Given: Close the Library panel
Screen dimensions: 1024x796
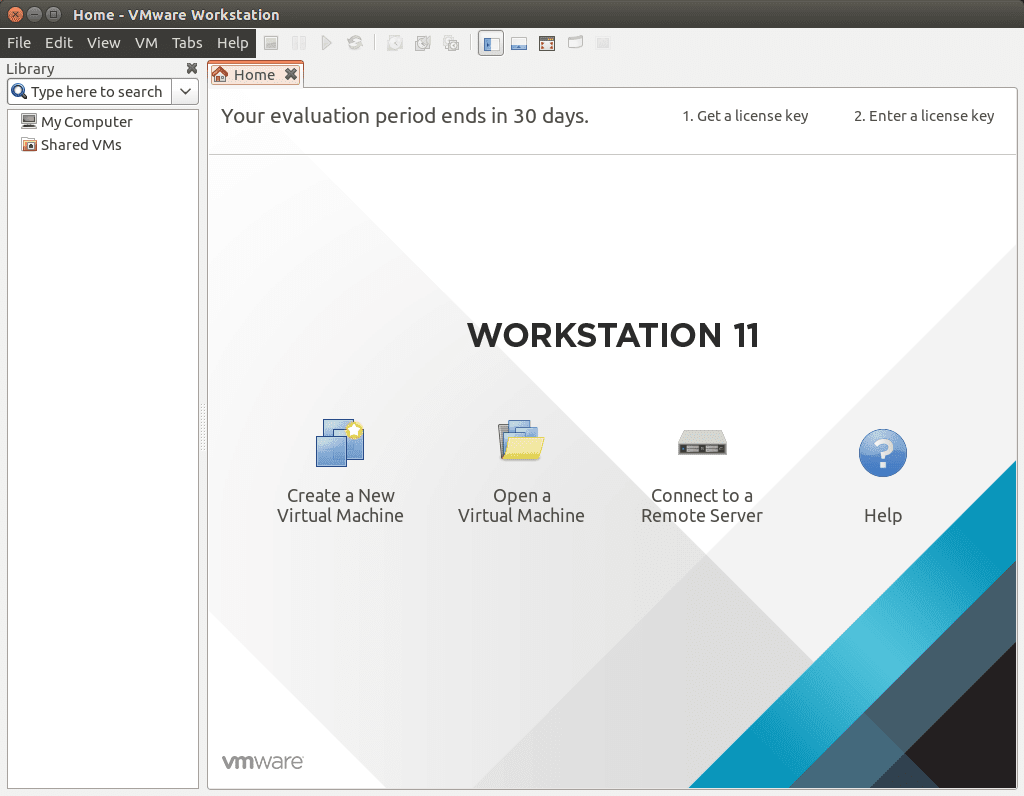Looking at the screenshot, I should 191,68.
